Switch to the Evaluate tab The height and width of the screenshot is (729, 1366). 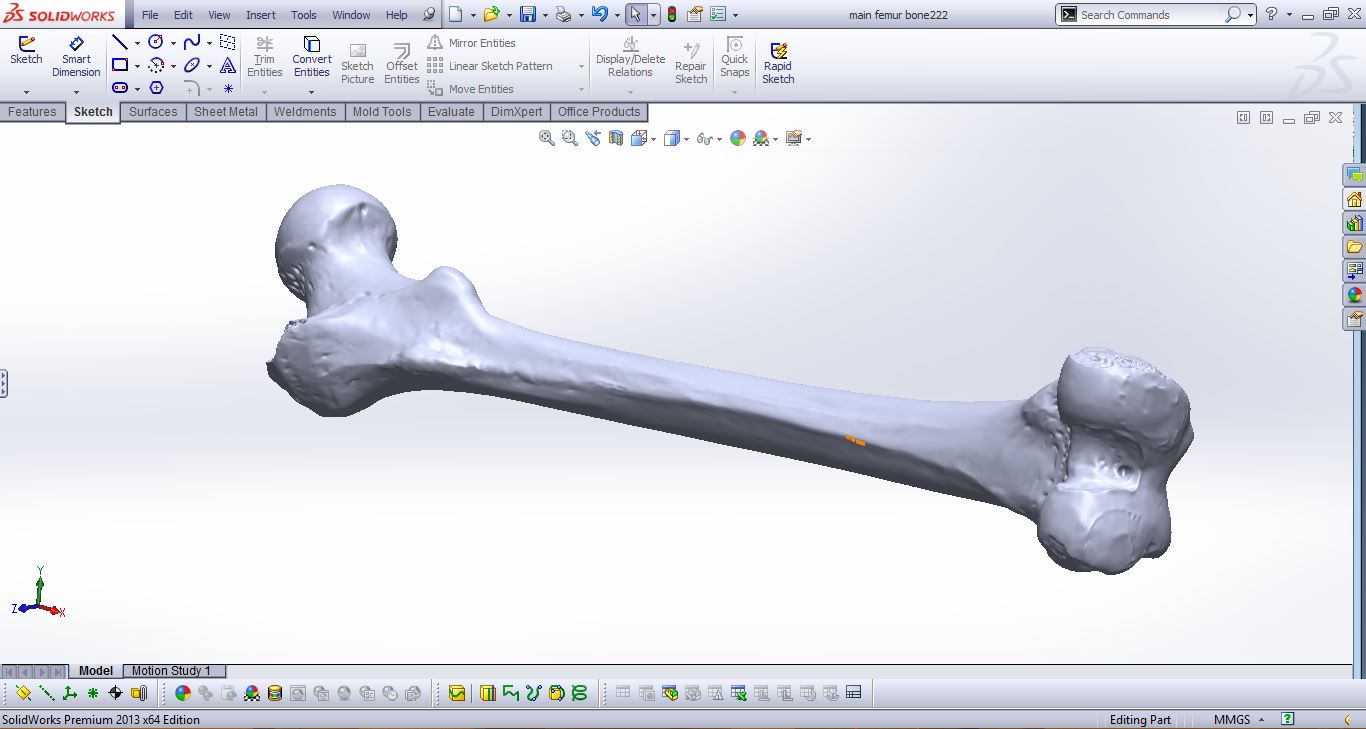[x=451, y=112]
